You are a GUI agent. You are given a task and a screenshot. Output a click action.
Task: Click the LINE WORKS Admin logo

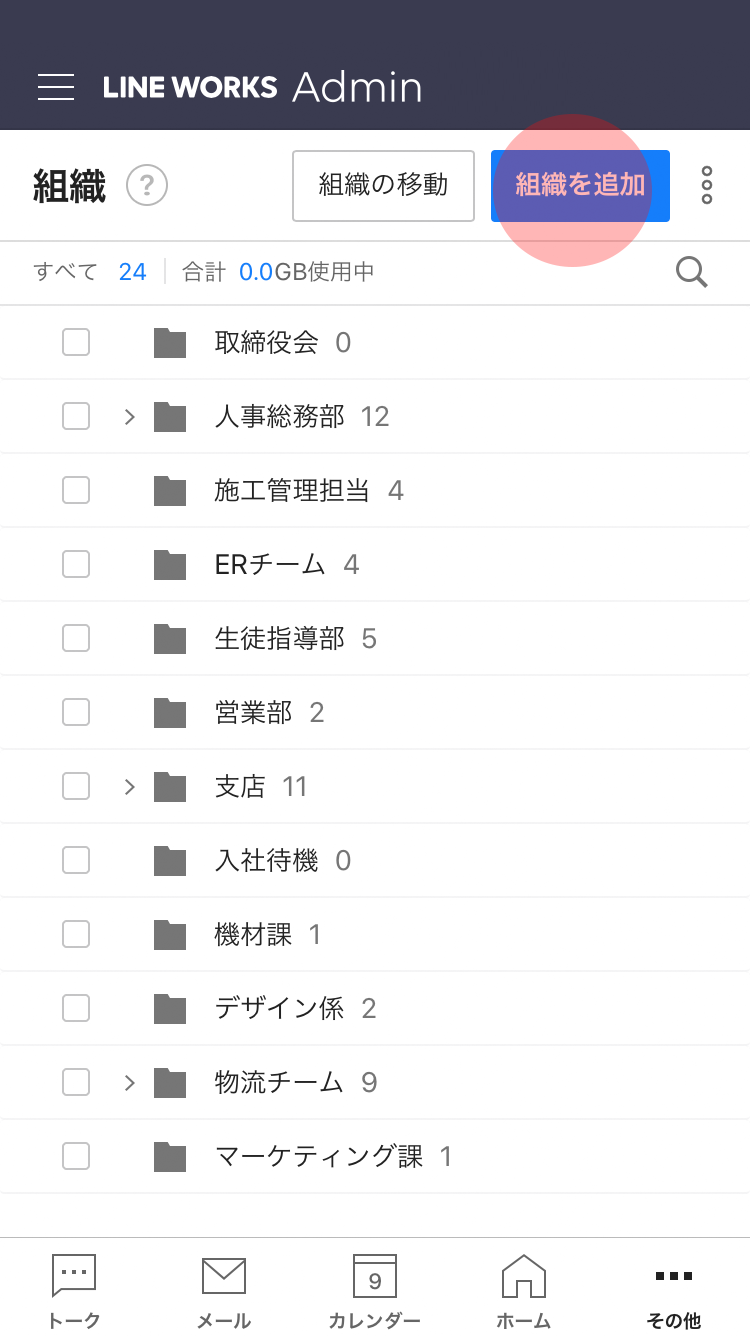coord(262,88)
